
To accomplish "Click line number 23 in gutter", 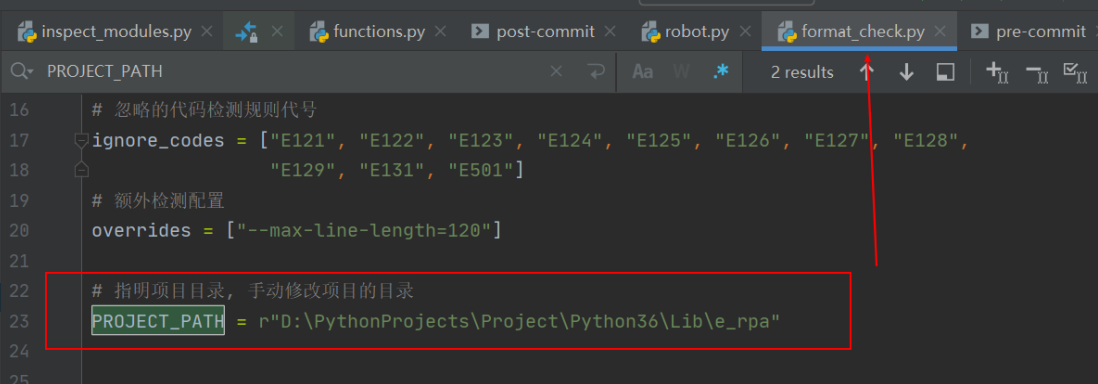I will 20,322.
